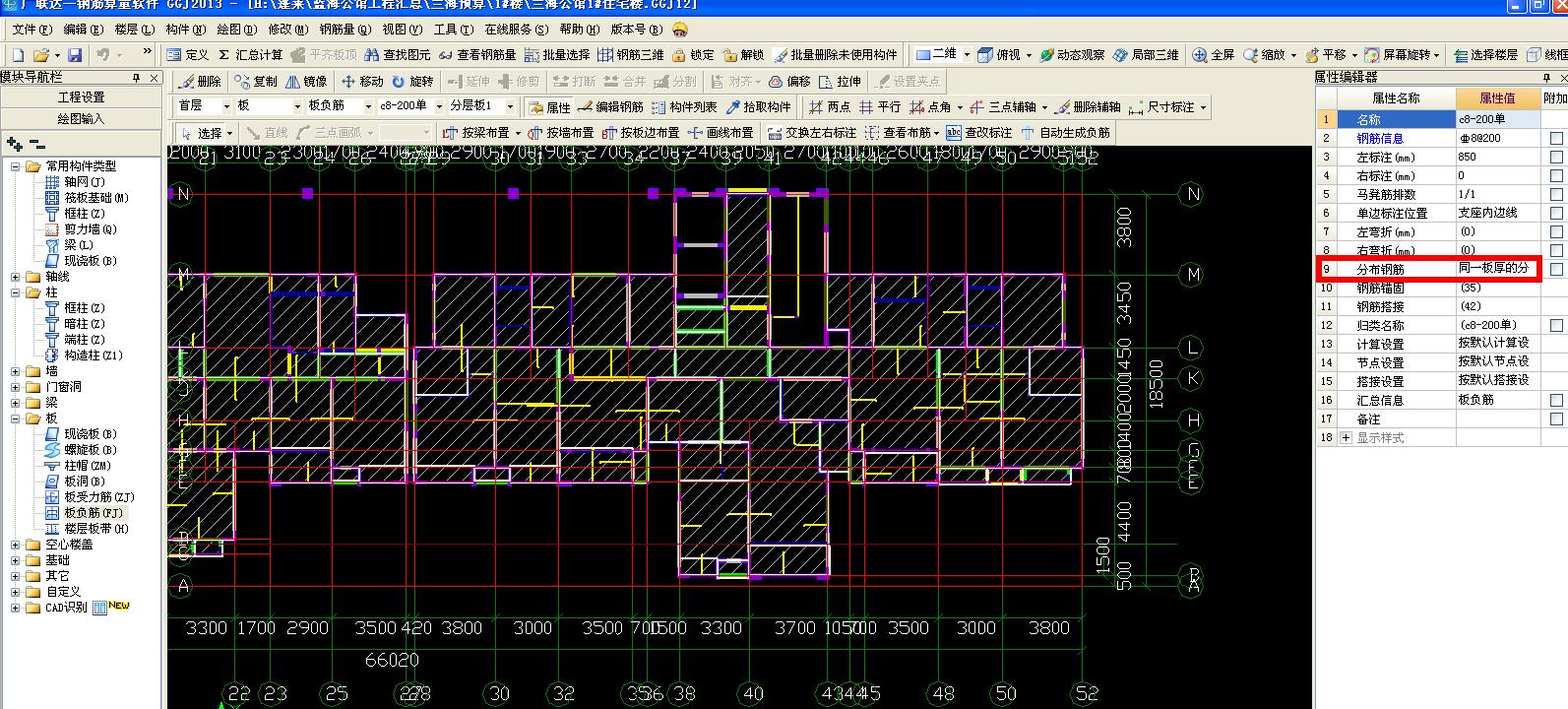
Task: Open the 钢筋量(Q) menu
Action: point(346,30)
